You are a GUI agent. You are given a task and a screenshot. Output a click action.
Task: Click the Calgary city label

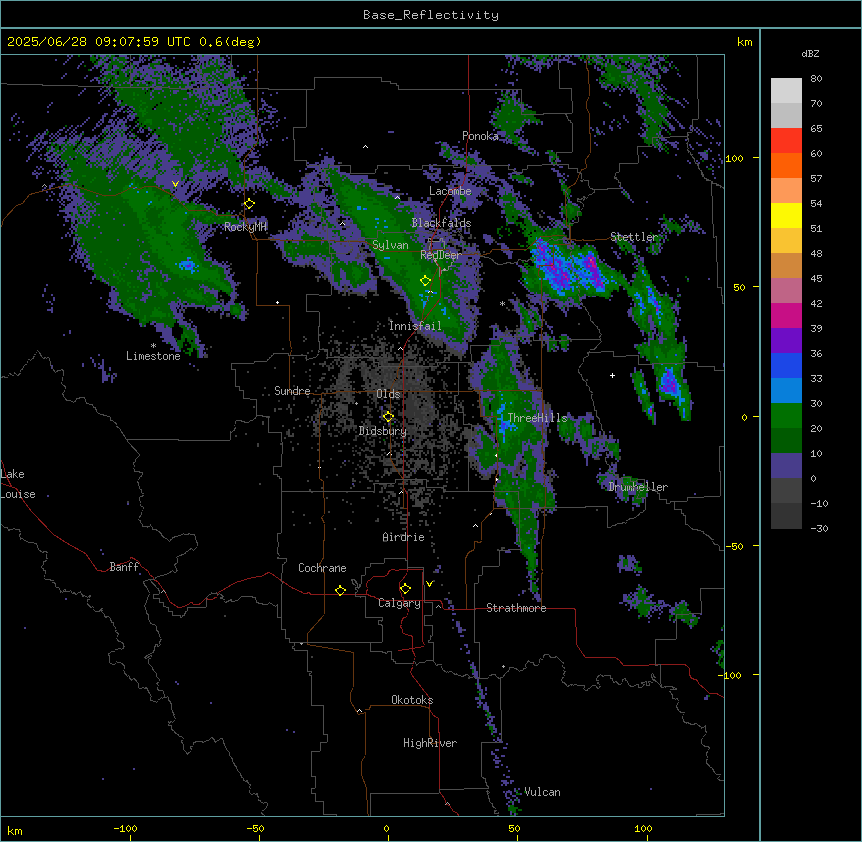pyautogui.click(x=399, y=603)
